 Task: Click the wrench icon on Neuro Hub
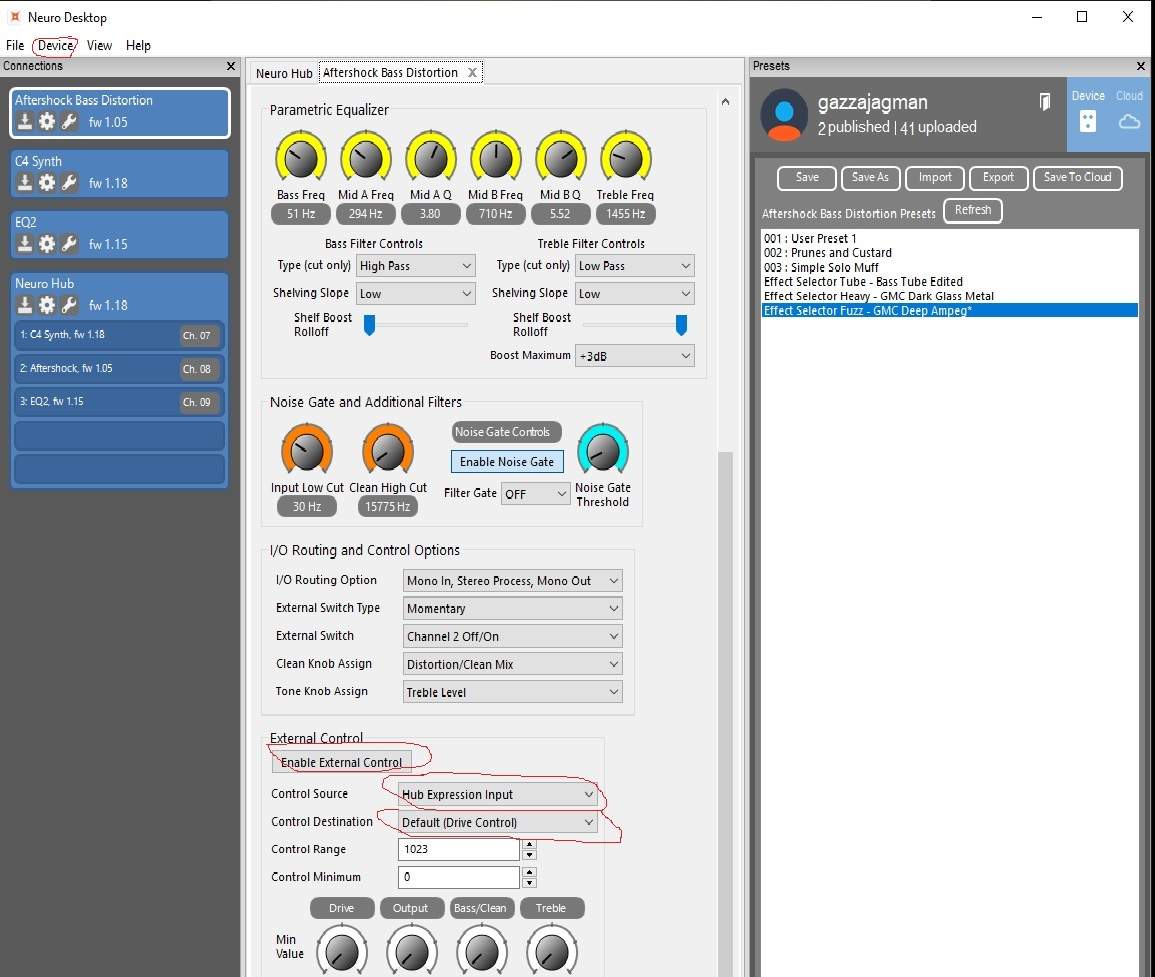pos(69,304)
